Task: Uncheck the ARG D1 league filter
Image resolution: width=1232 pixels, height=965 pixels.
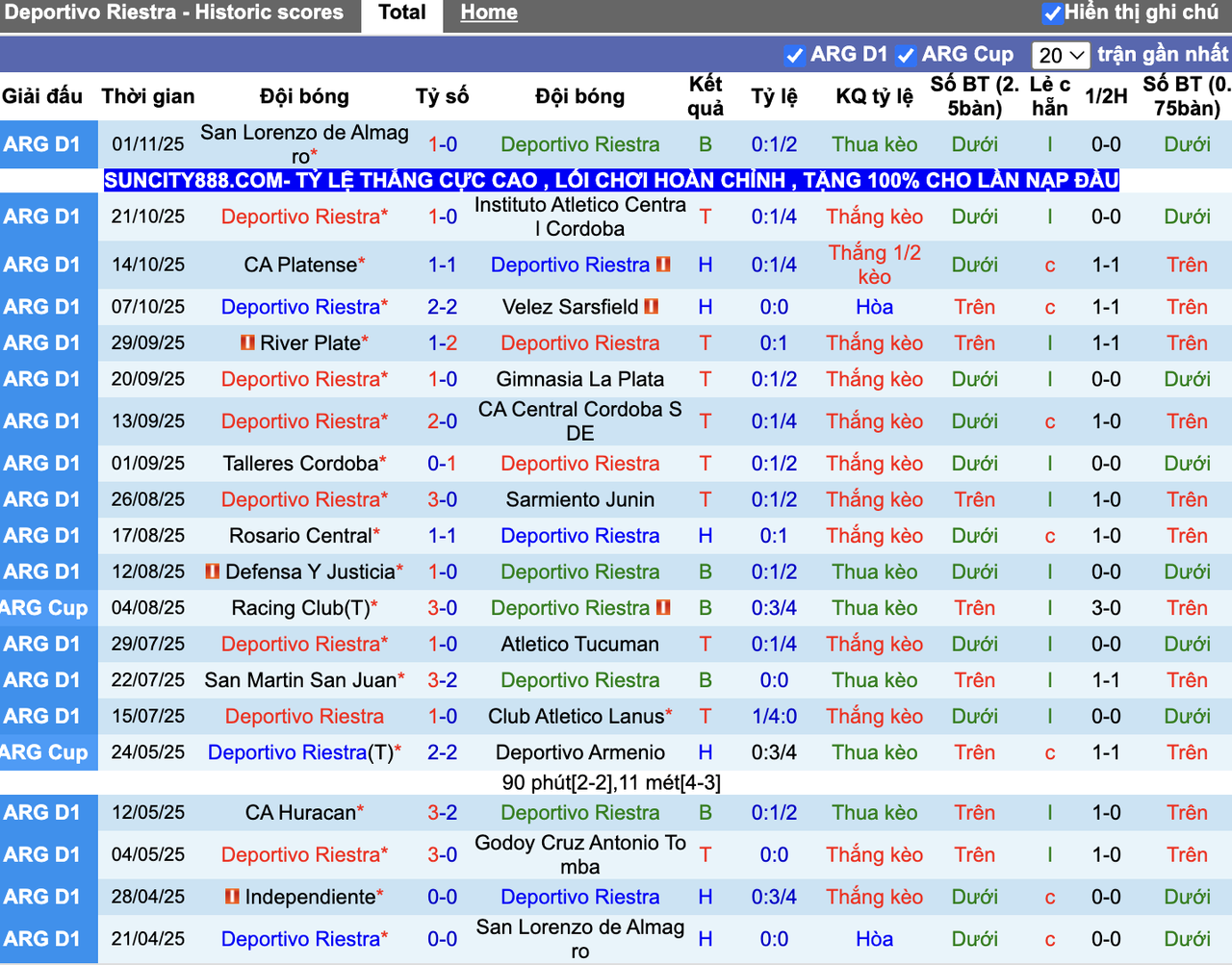Action: [x=794, y=56]
